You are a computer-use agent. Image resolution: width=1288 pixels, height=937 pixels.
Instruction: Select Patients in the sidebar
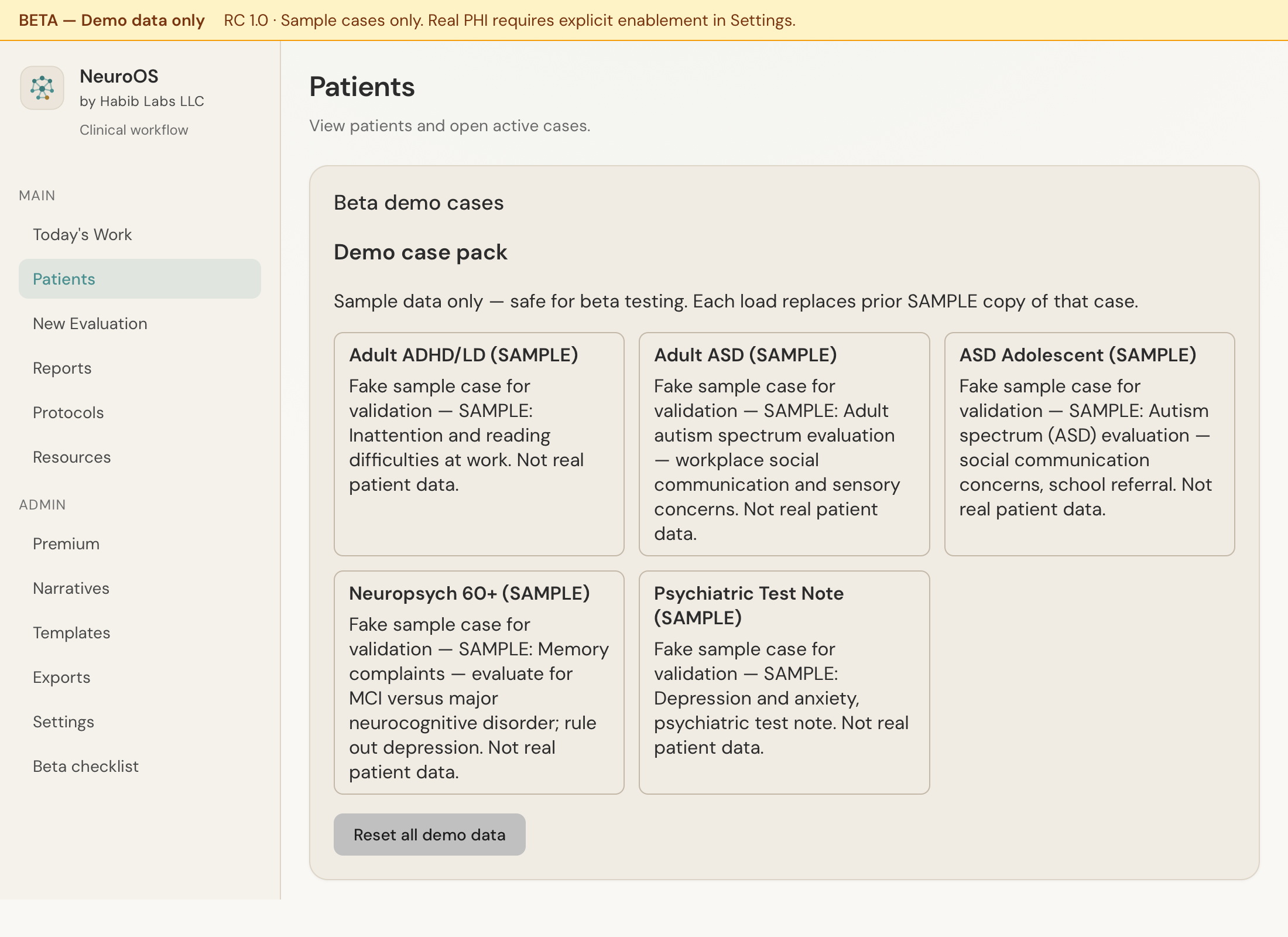tap(140, 279)
